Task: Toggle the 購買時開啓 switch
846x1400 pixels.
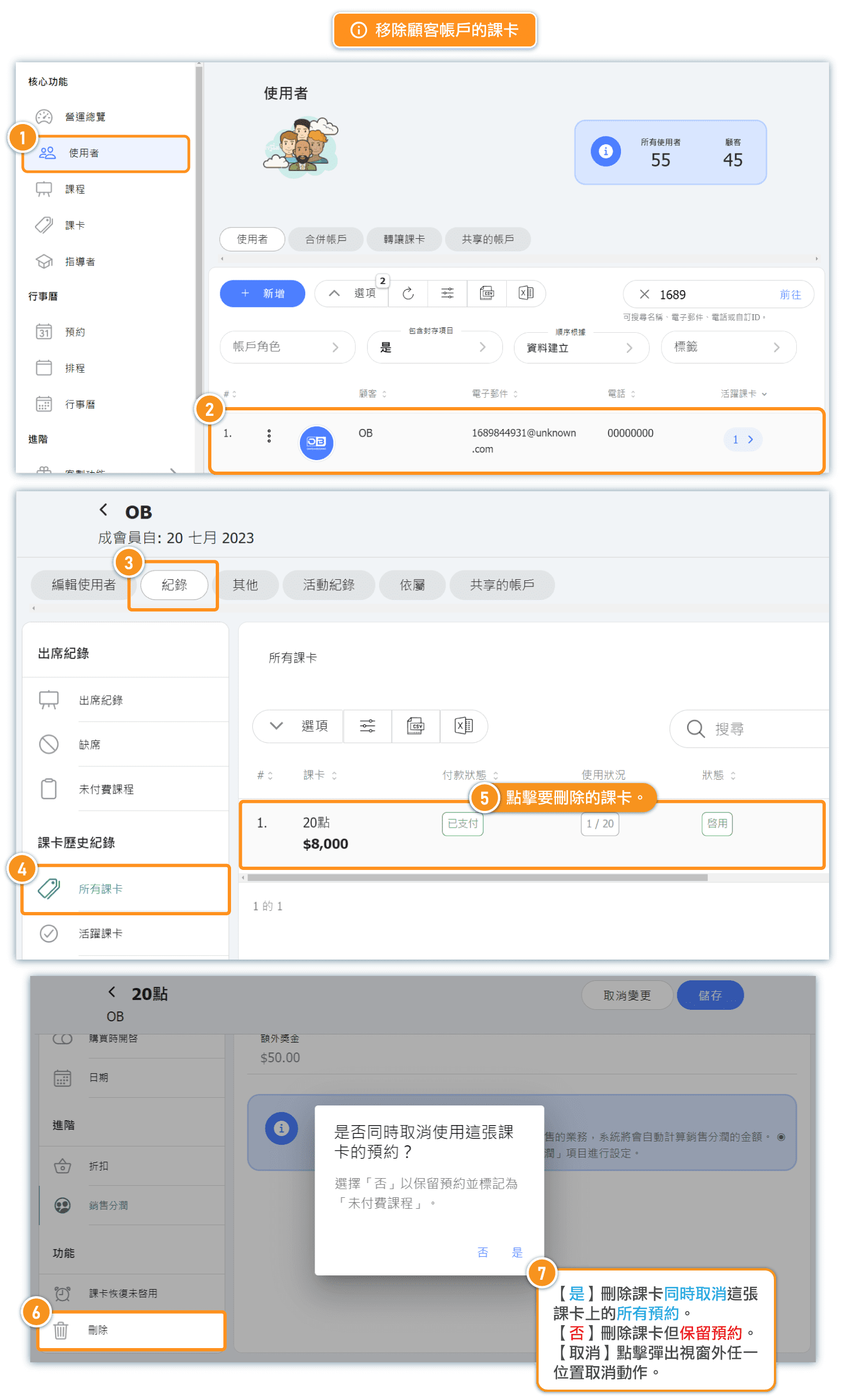Action: click(62, 1039)
